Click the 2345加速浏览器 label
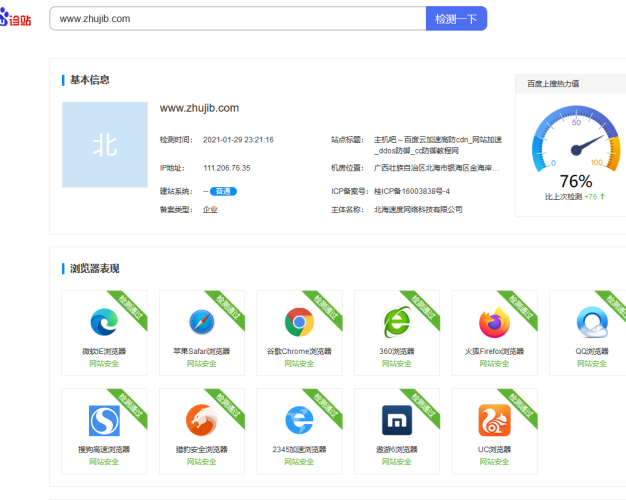This screenshot has height=500, width=626. coord(299,450)
